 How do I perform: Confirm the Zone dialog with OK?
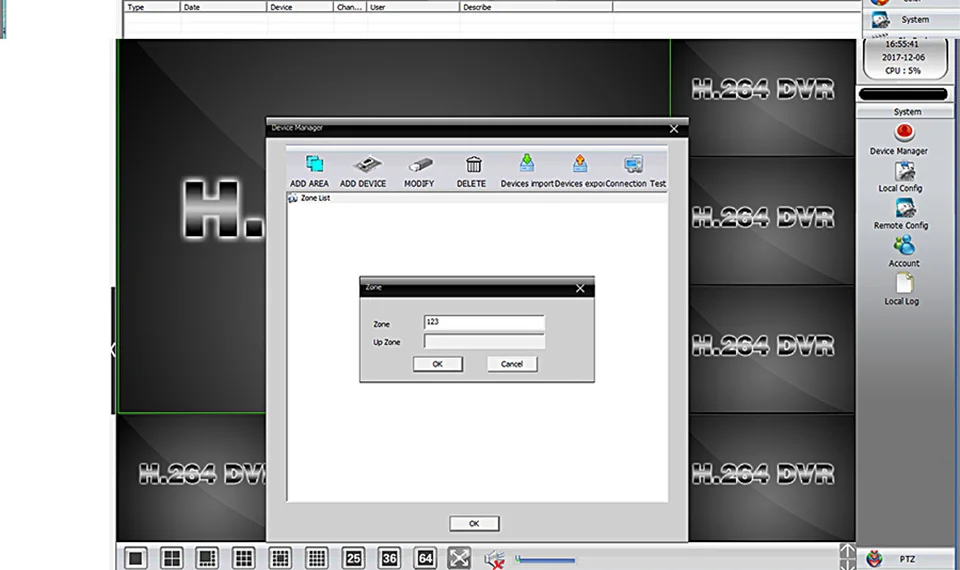point(438,364)
